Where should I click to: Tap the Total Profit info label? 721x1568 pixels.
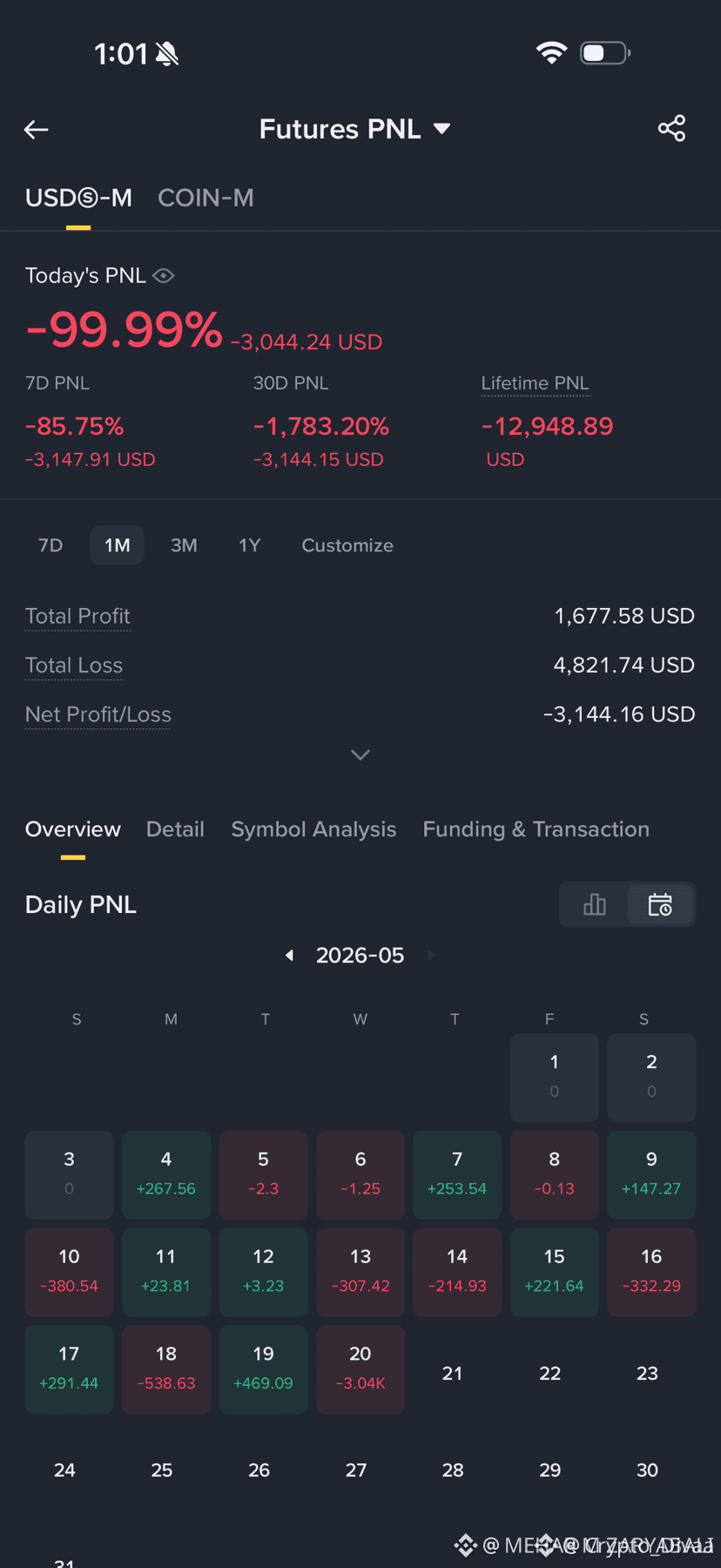coord(77,617)
